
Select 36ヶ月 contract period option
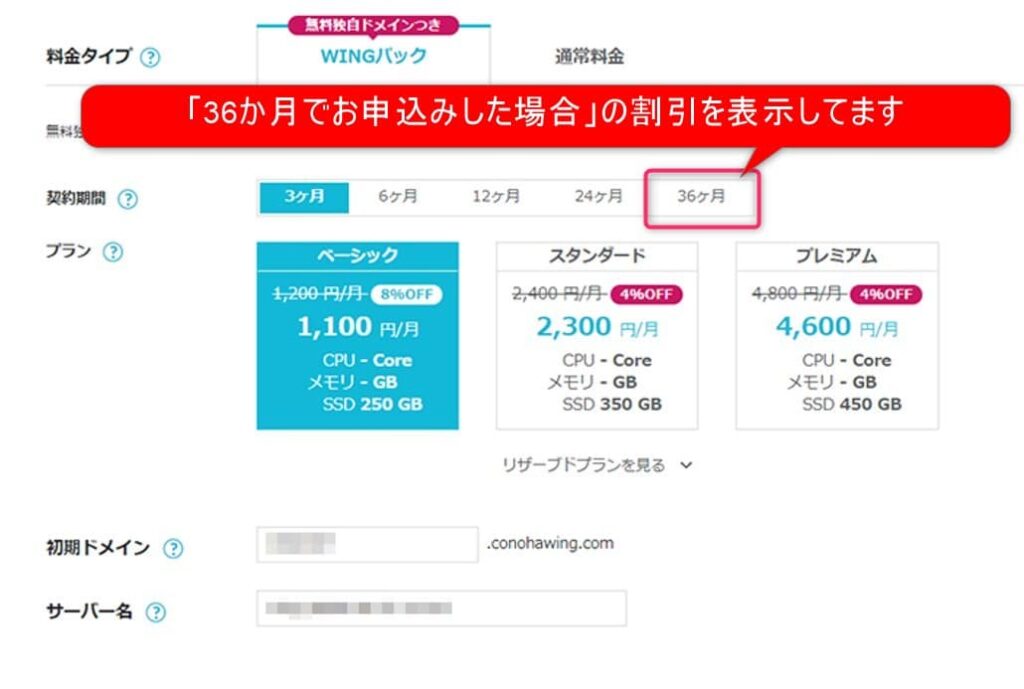(701, 197)
